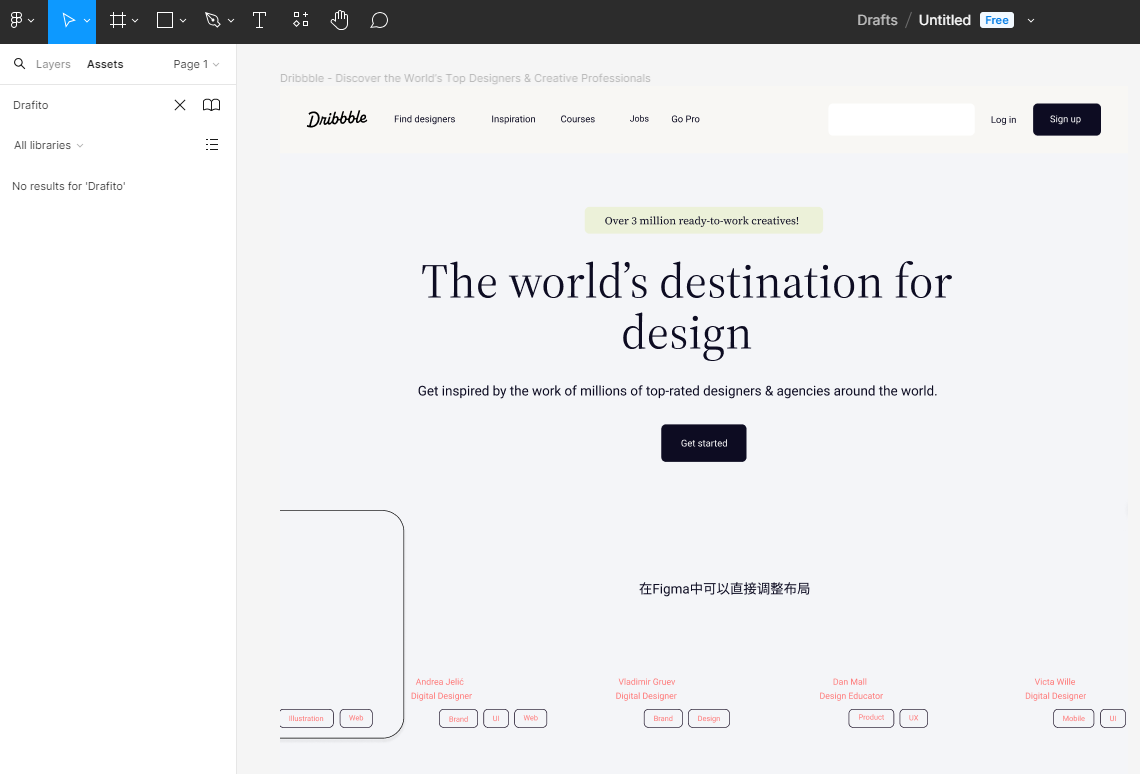Open the team library book icon

[211, 105]
